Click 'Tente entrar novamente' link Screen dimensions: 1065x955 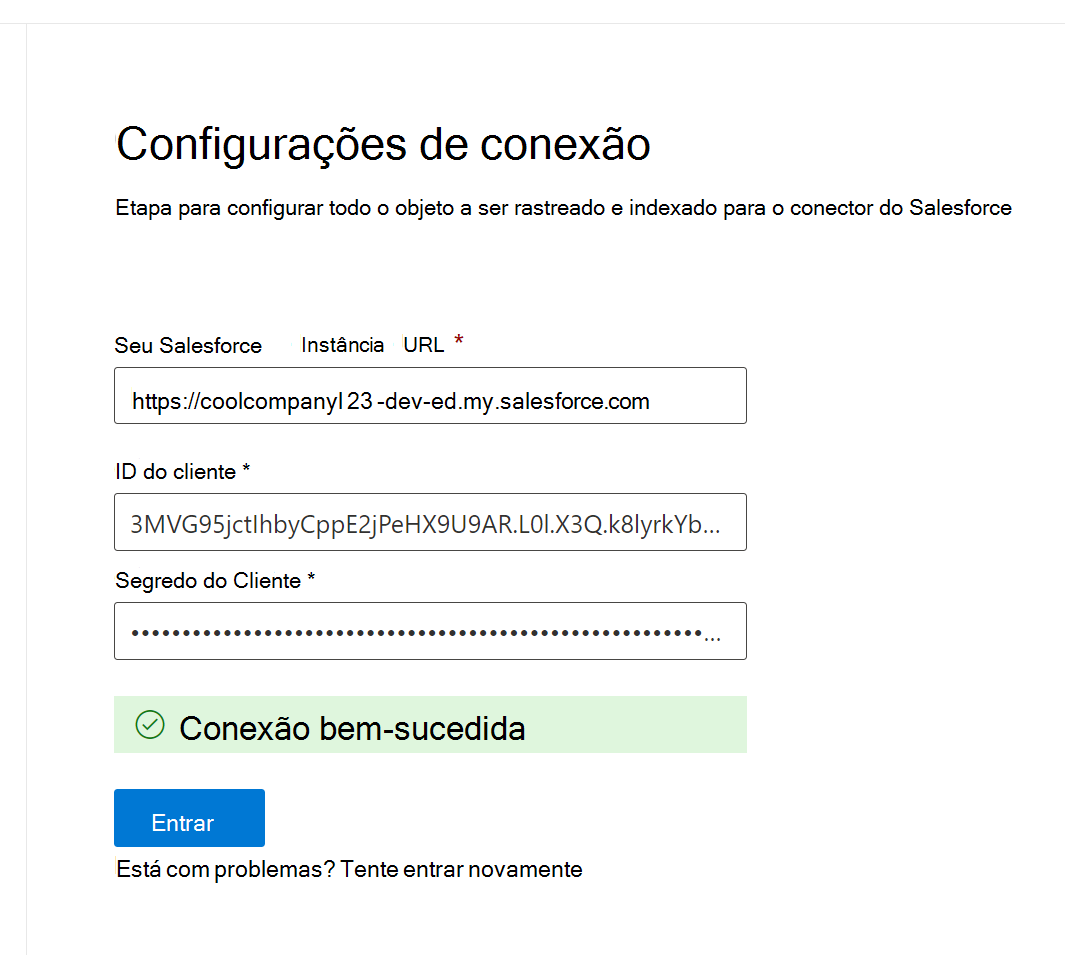pos(463,869)
